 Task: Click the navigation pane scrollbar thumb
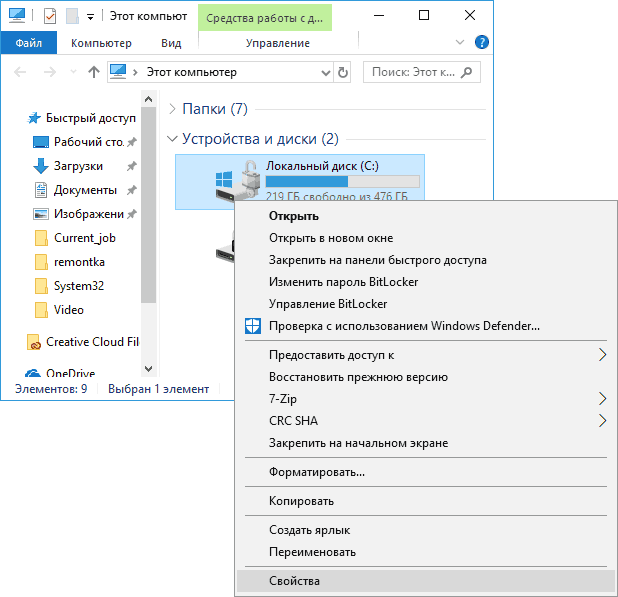click(x=149, y=205)
